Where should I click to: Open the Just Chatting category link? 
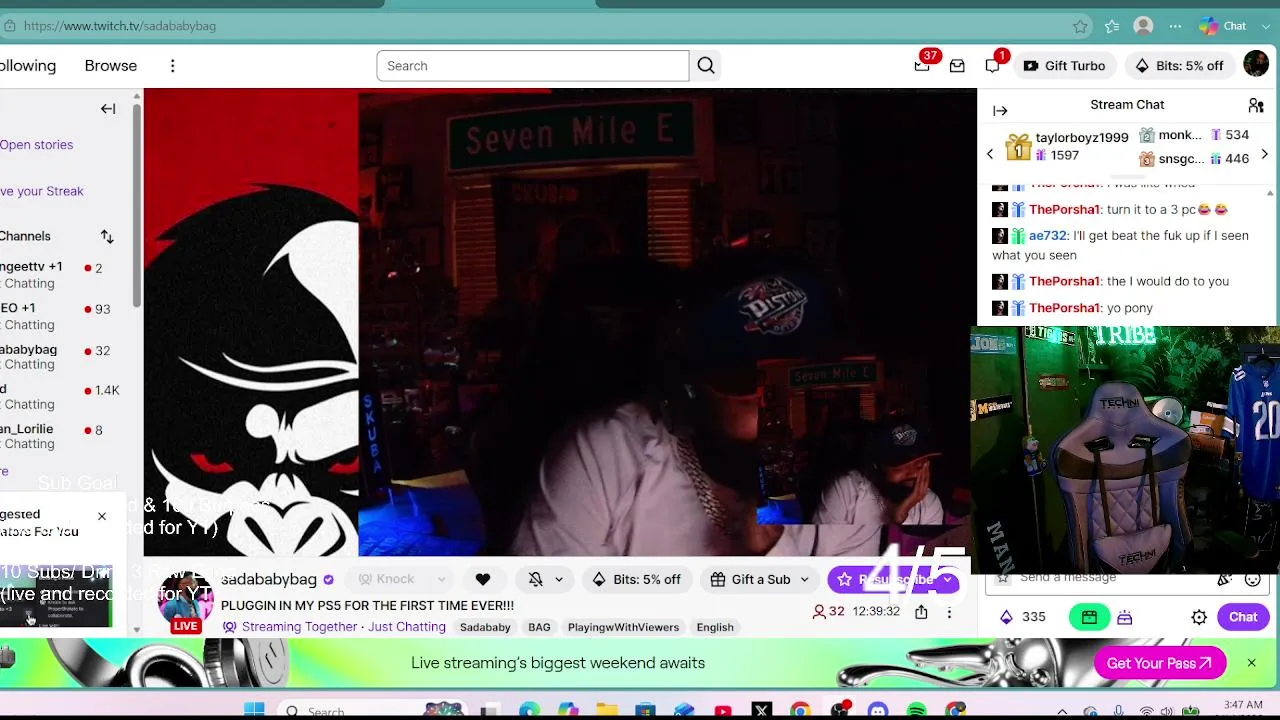pyautogui.click(x=406, y=627)
